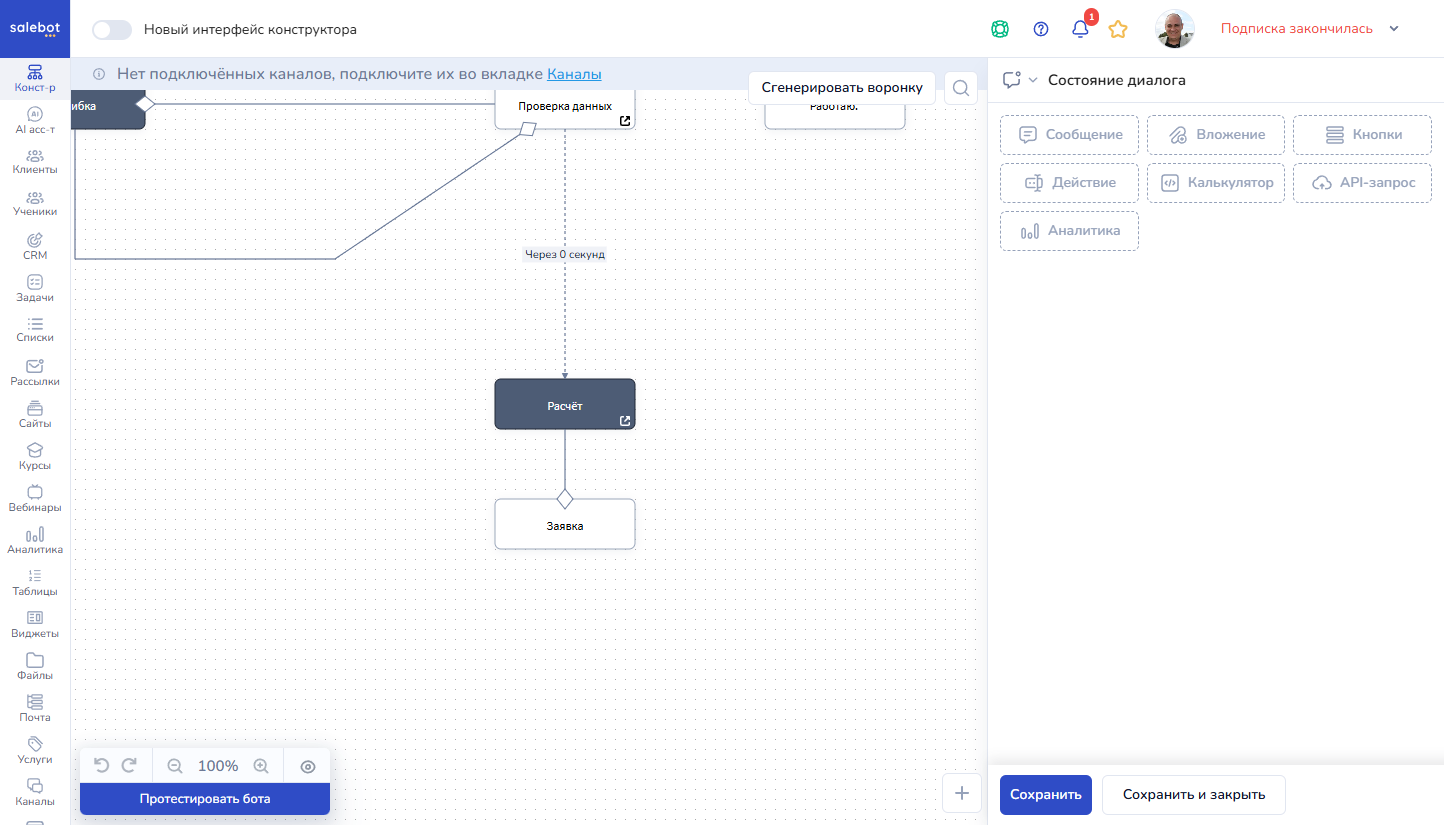
Task: Open Почта in the sidebar
Action: (35, 709)
